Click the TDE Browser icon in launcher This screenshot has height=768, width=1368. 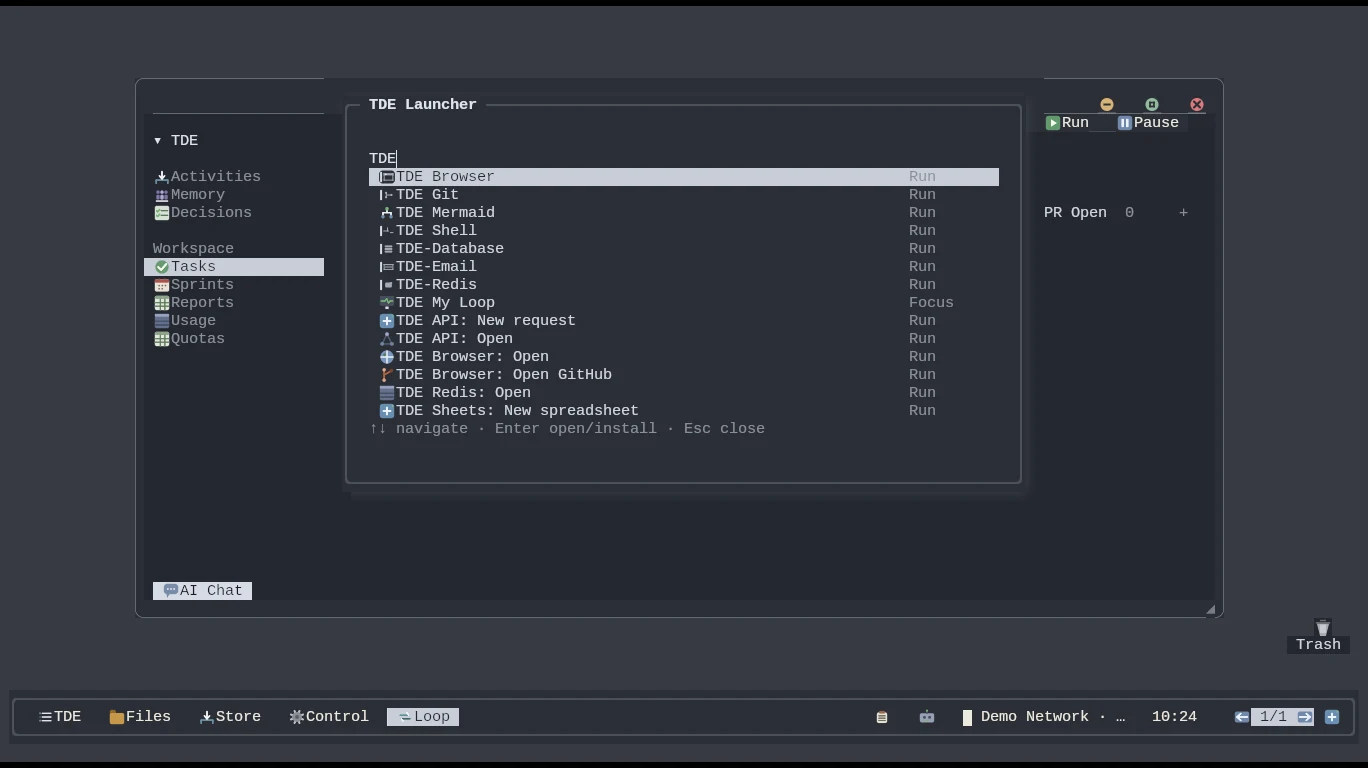387,177
